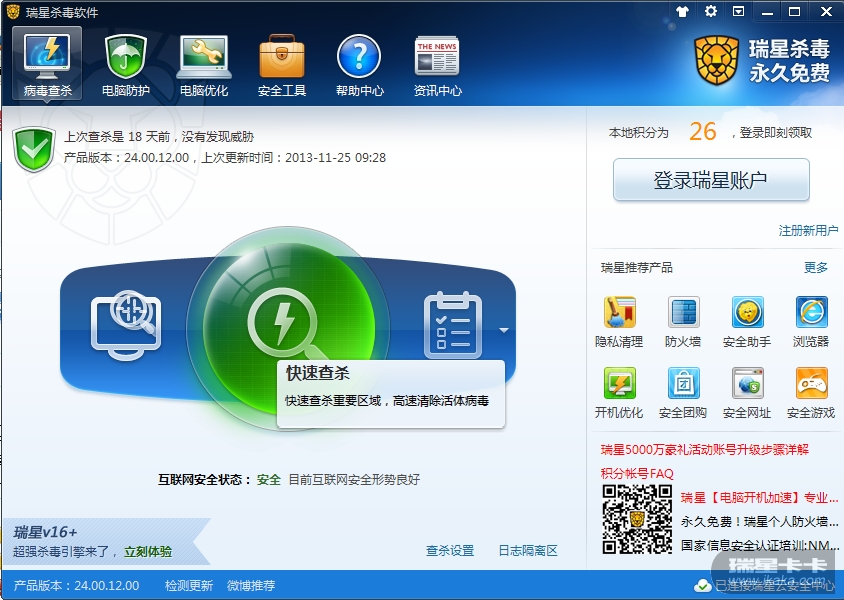The height and width of the screenshot is (600, 844).
Task: Open the 病毒查杀 virus scan tab
Action: point(47,63)
